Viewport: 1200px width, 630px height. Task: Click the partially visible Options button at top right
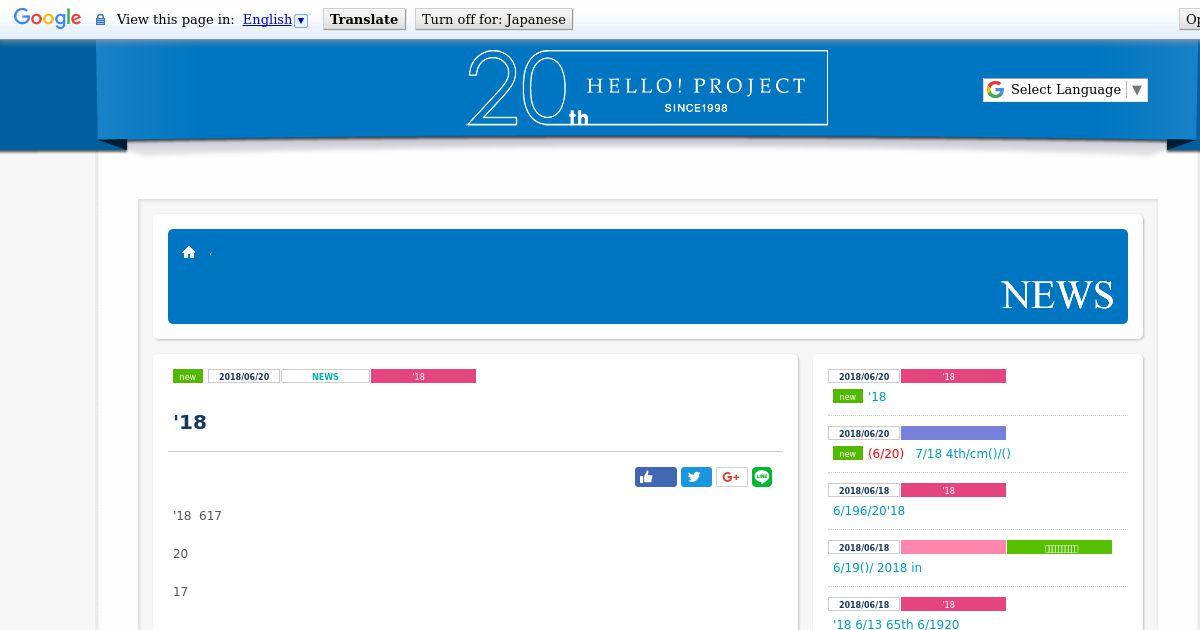click(1191, 19)
